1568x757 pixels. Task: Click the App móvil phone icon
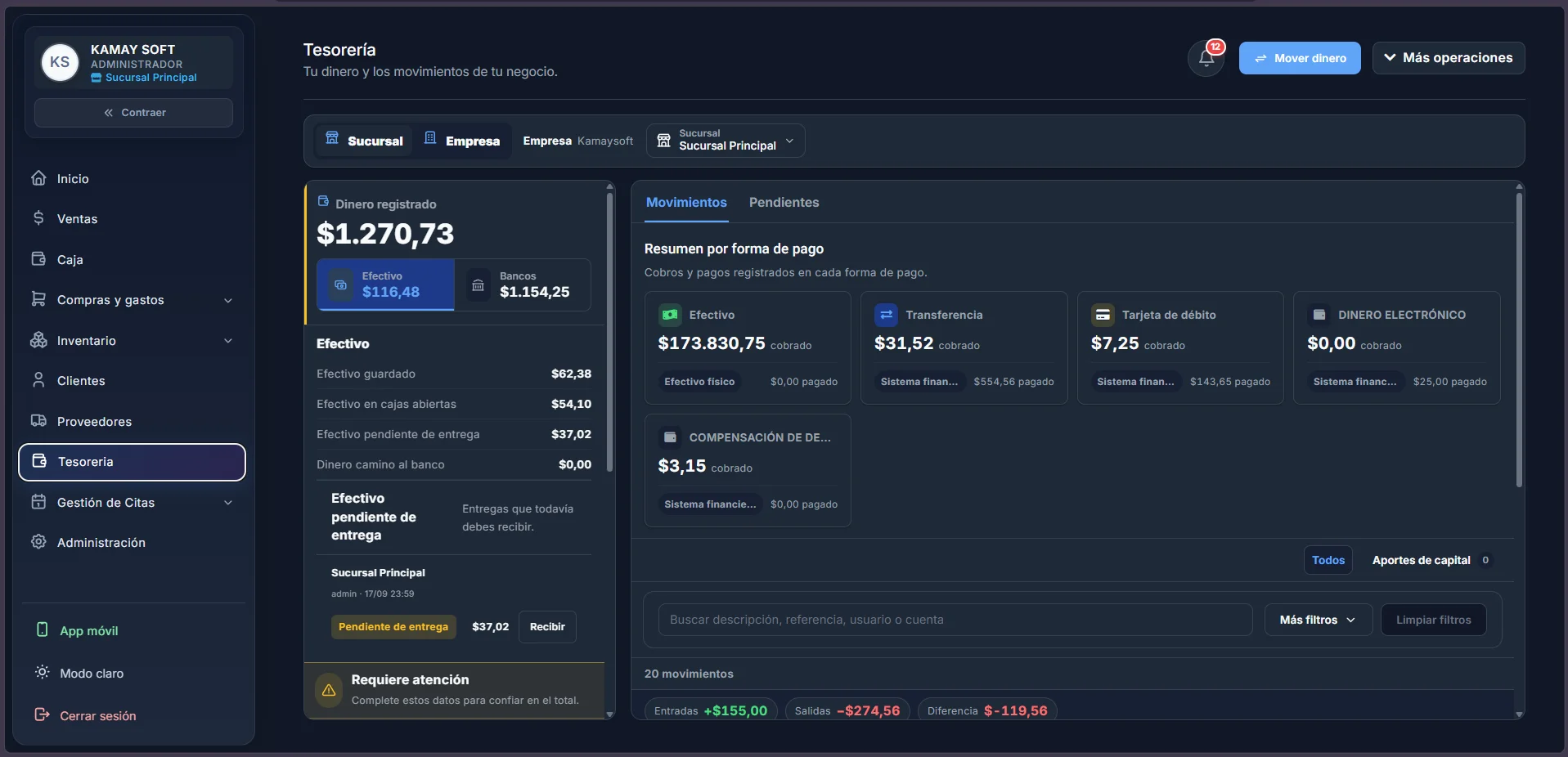(x=43, y=630)
